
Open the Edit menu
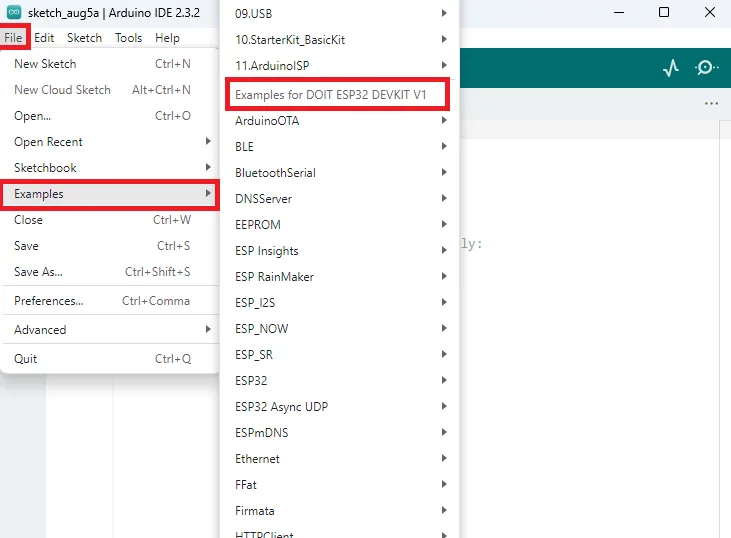[x=44, y=38]
